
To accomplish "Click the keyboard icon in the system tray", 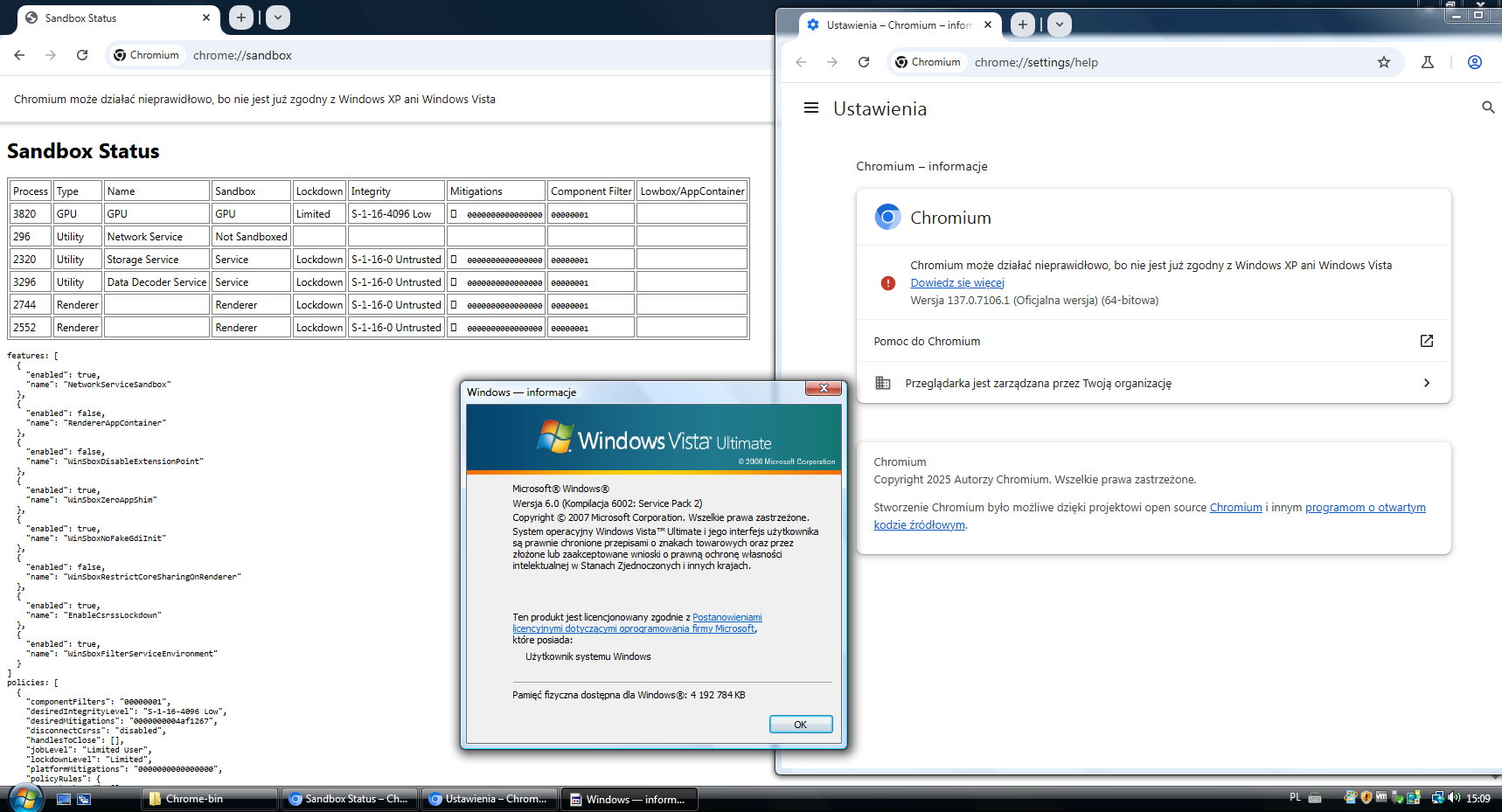I will pos(1314,798).
